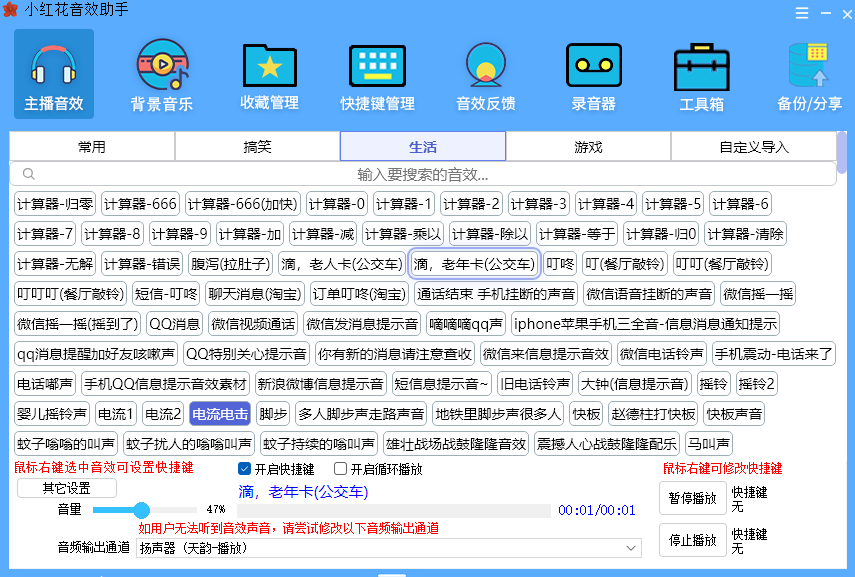The height and width of the screenshot is (577, 855).
Task: Play the QQ特别关心提示音 sound
Action: (246, 354)
